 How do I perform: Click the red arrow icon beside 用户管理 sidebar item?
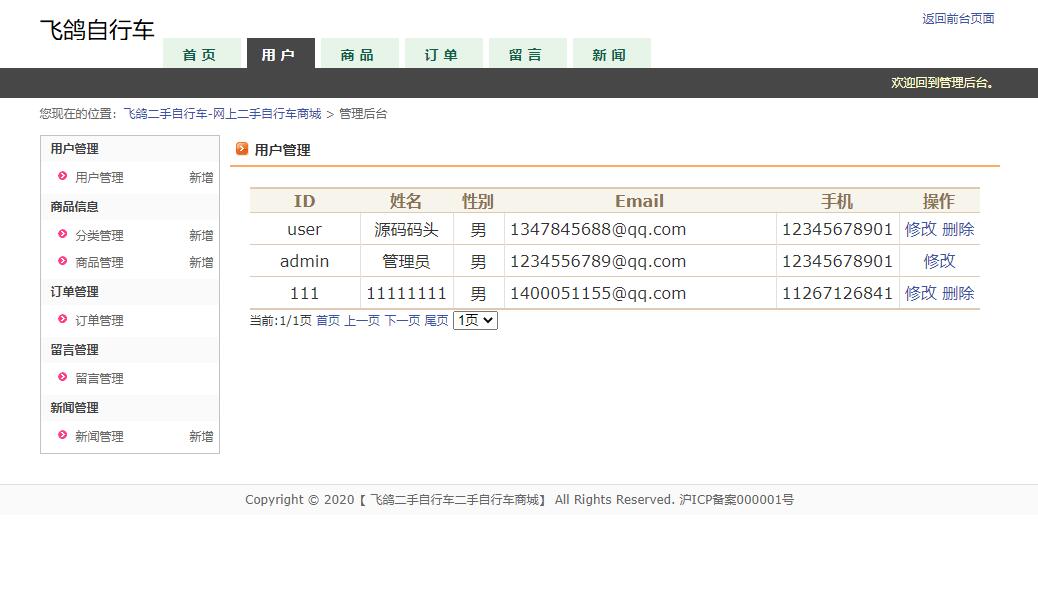click(60, 177)
